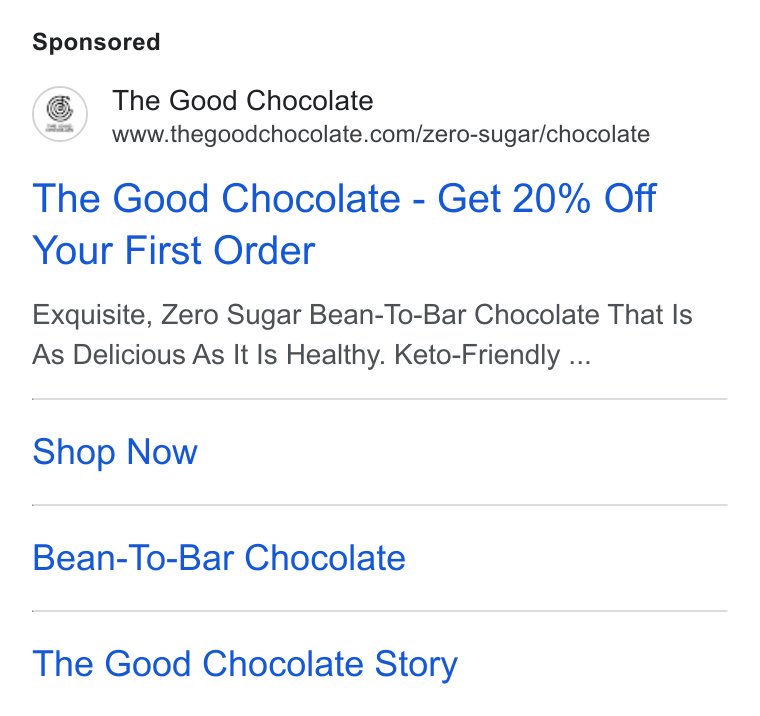This screenshot has width=760, height=716.
Task: Click the 'Your First Order' headline line
Action: point(174,250)
